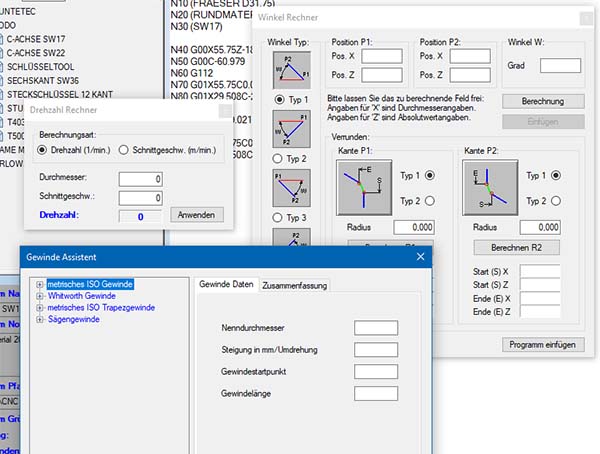
Task: Expand Sägengewinde node
Action: point(39,319)
